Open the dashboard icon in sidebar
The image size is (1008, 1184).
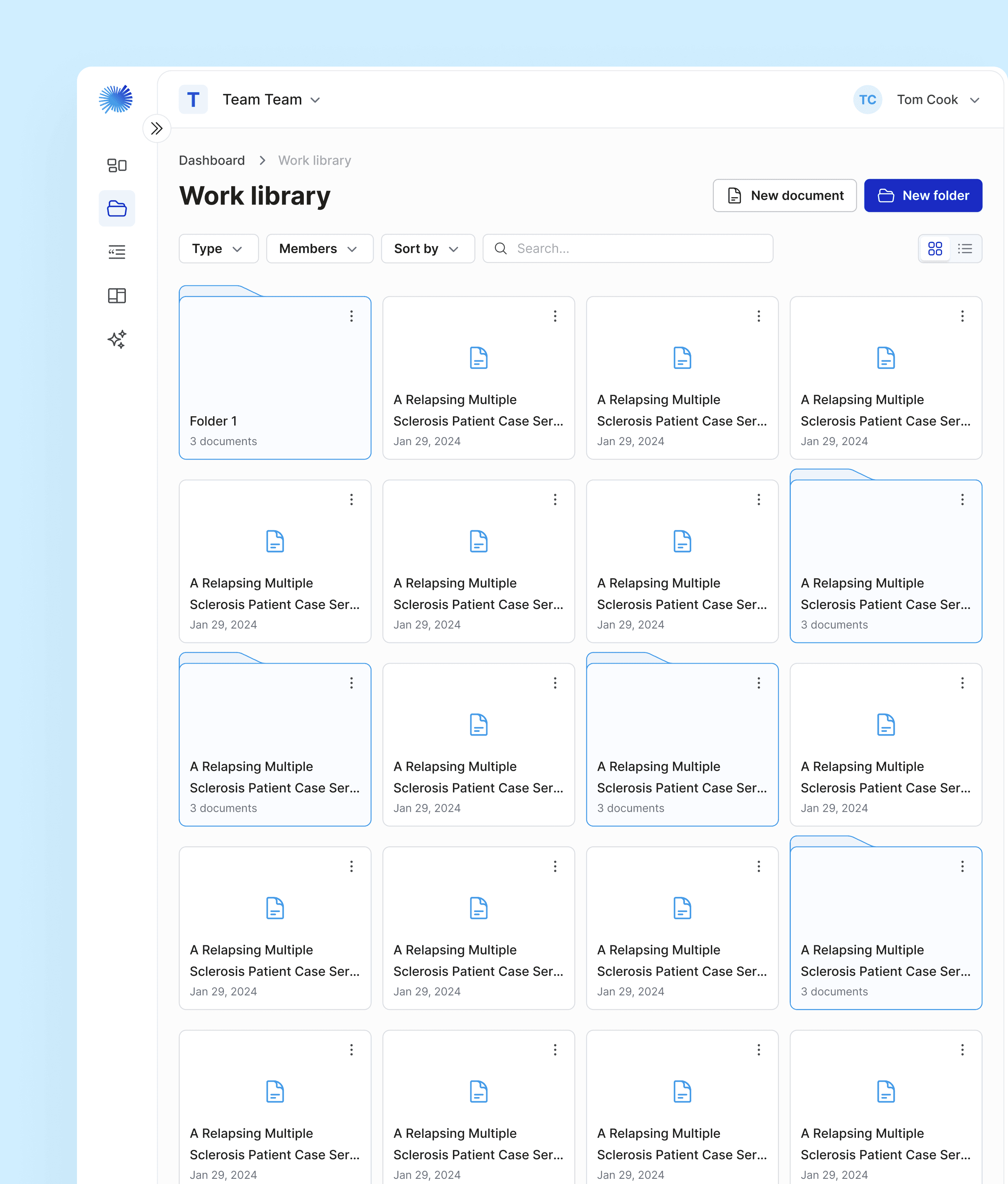pyautogui.click(x=117, y=165)
